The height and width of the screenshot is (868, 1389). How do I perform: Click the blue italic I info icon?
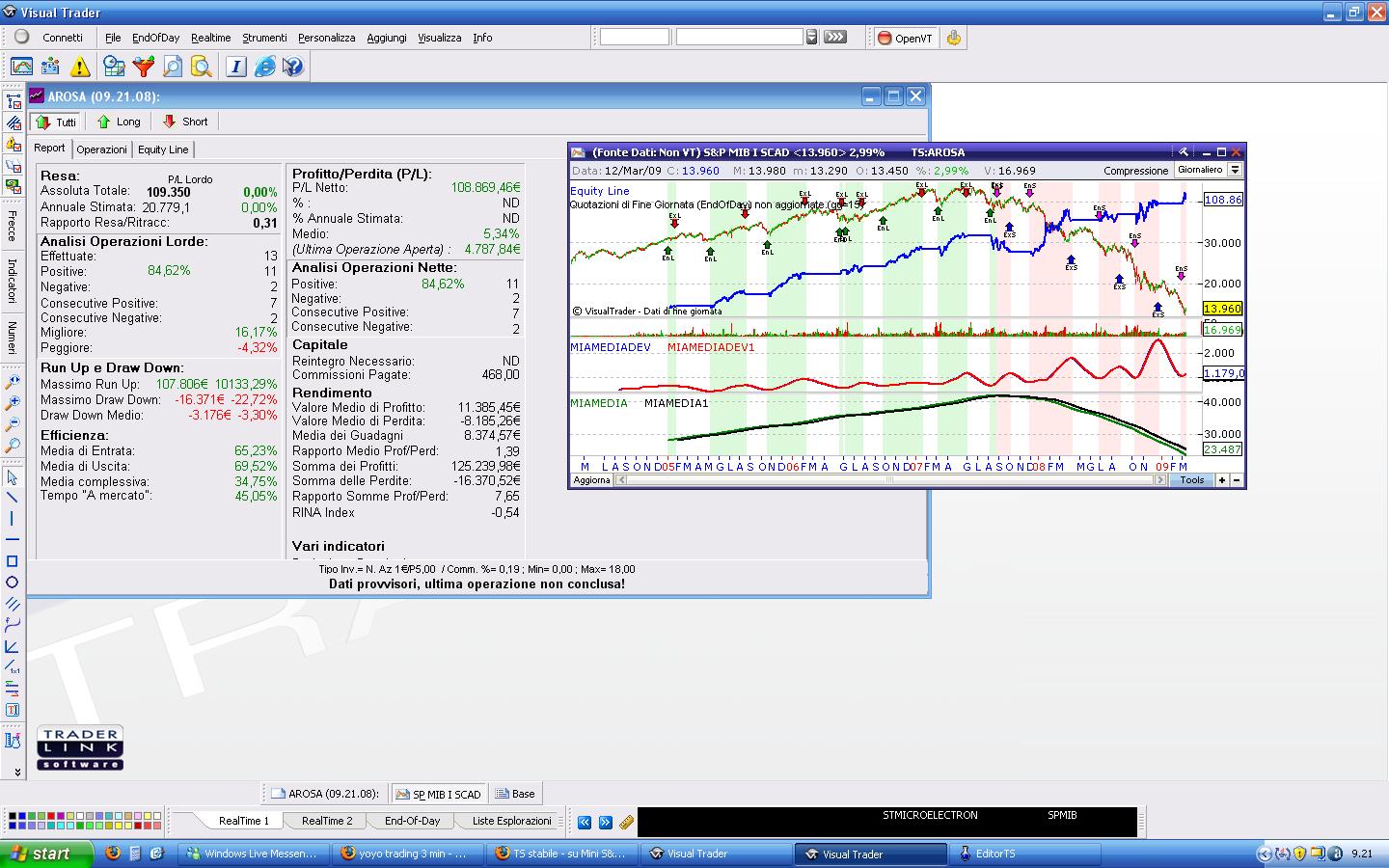tap(236, 67)
